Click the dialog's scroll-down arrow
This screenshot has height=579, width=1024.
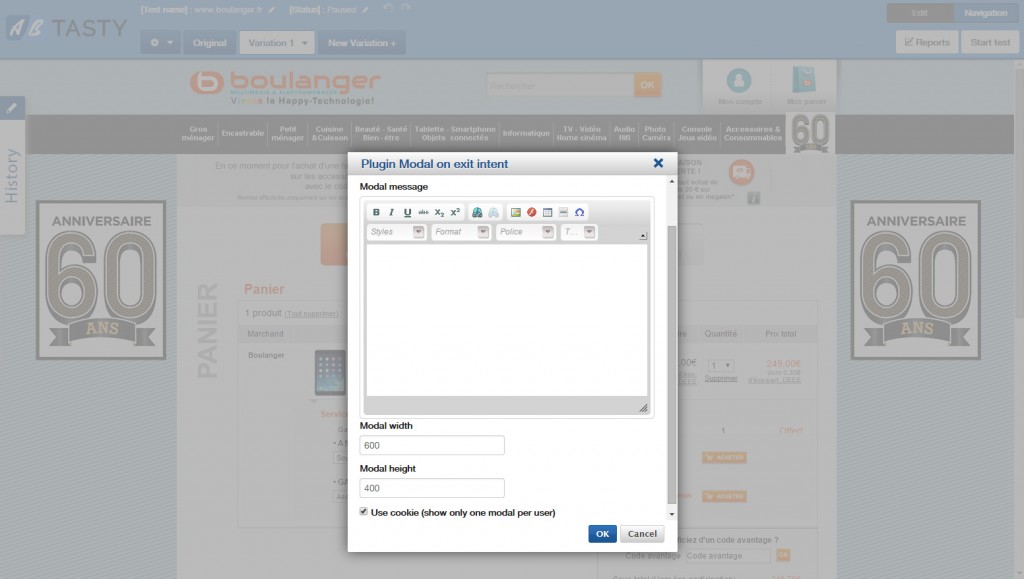click(x=672, y=514)
